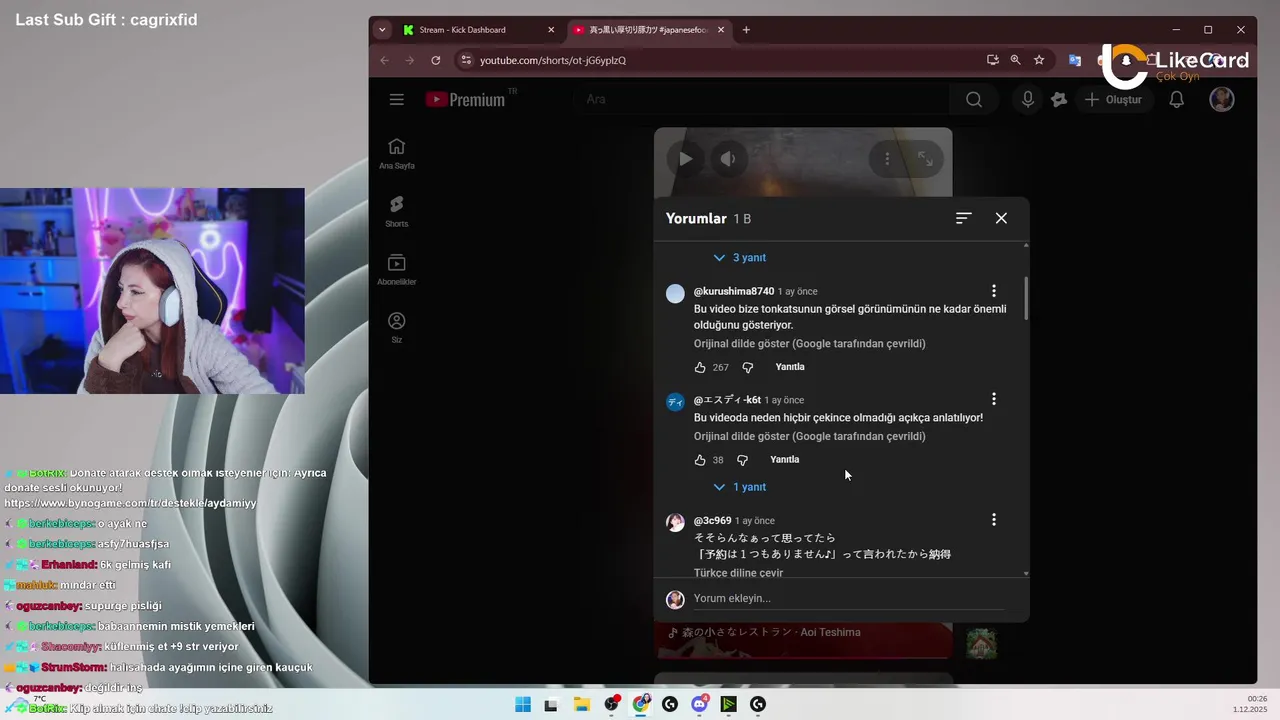The image size is (1280, 720).
Task: Open the Task View taskbar icon
Action: tap(551, 704)
